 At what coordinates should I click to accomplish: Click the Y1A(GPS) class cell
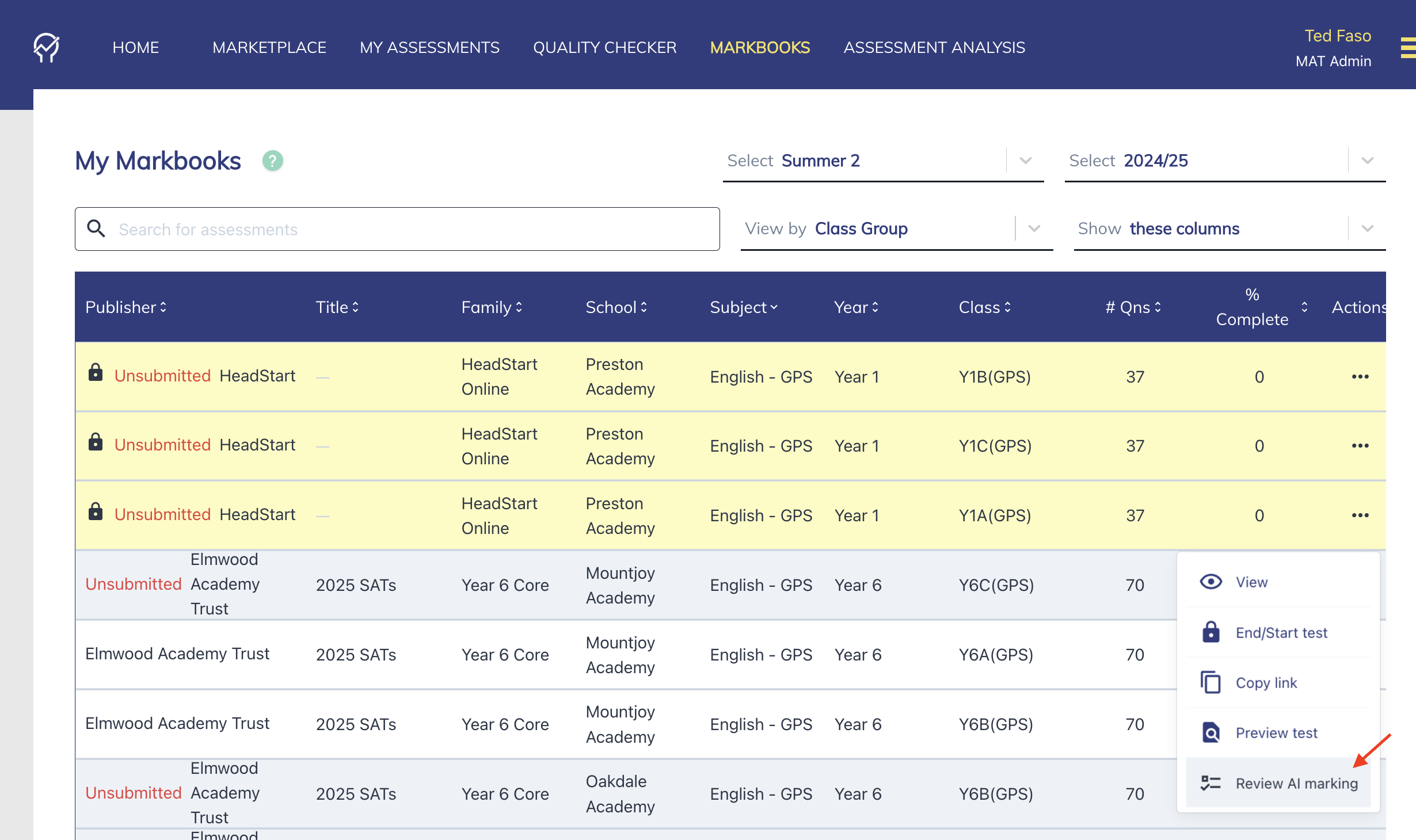point(995,516)
